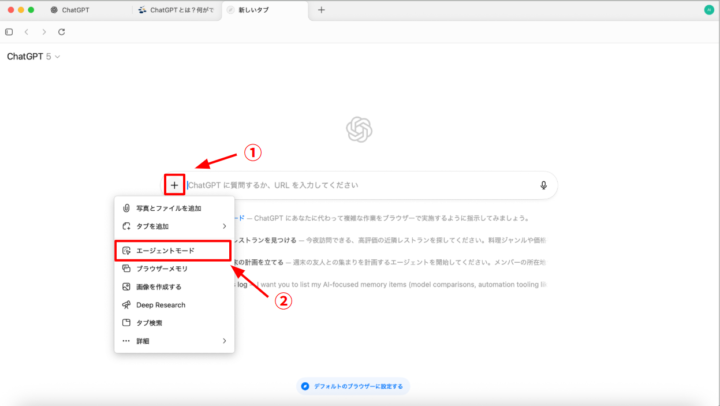This screenshot has width=720, height=406.
Task: Click the plus attachment button in search bar
Action: 175,185
